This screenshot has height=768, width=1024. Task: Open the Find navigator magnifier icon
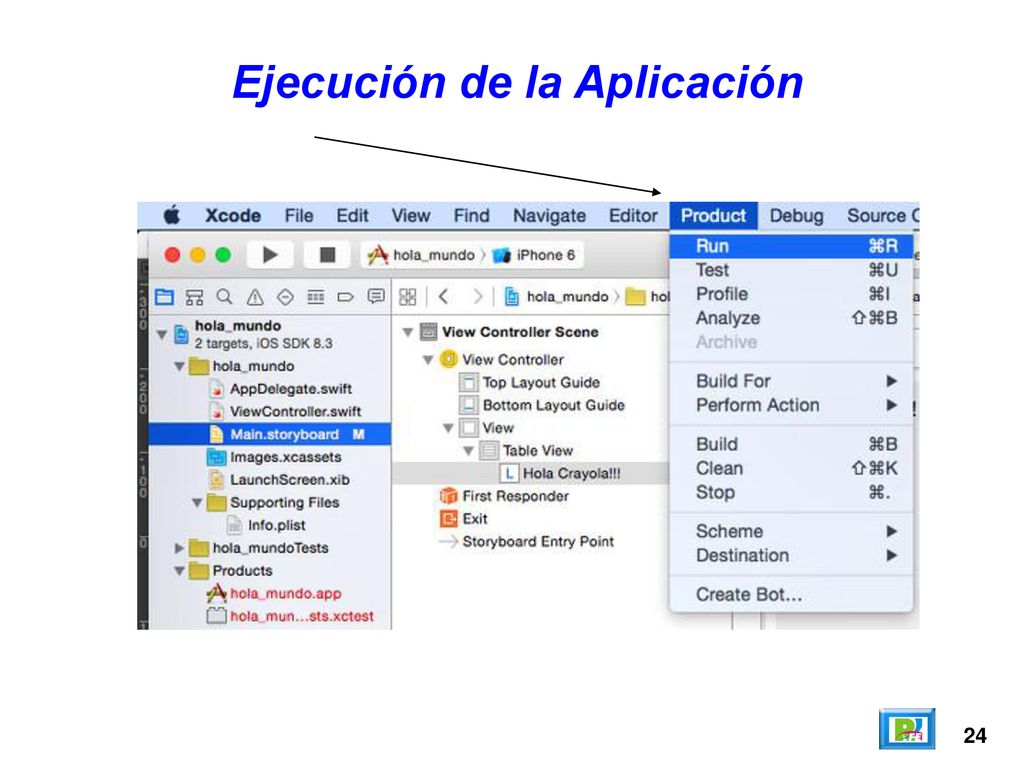pyautogui.click(x=224, y=297)
